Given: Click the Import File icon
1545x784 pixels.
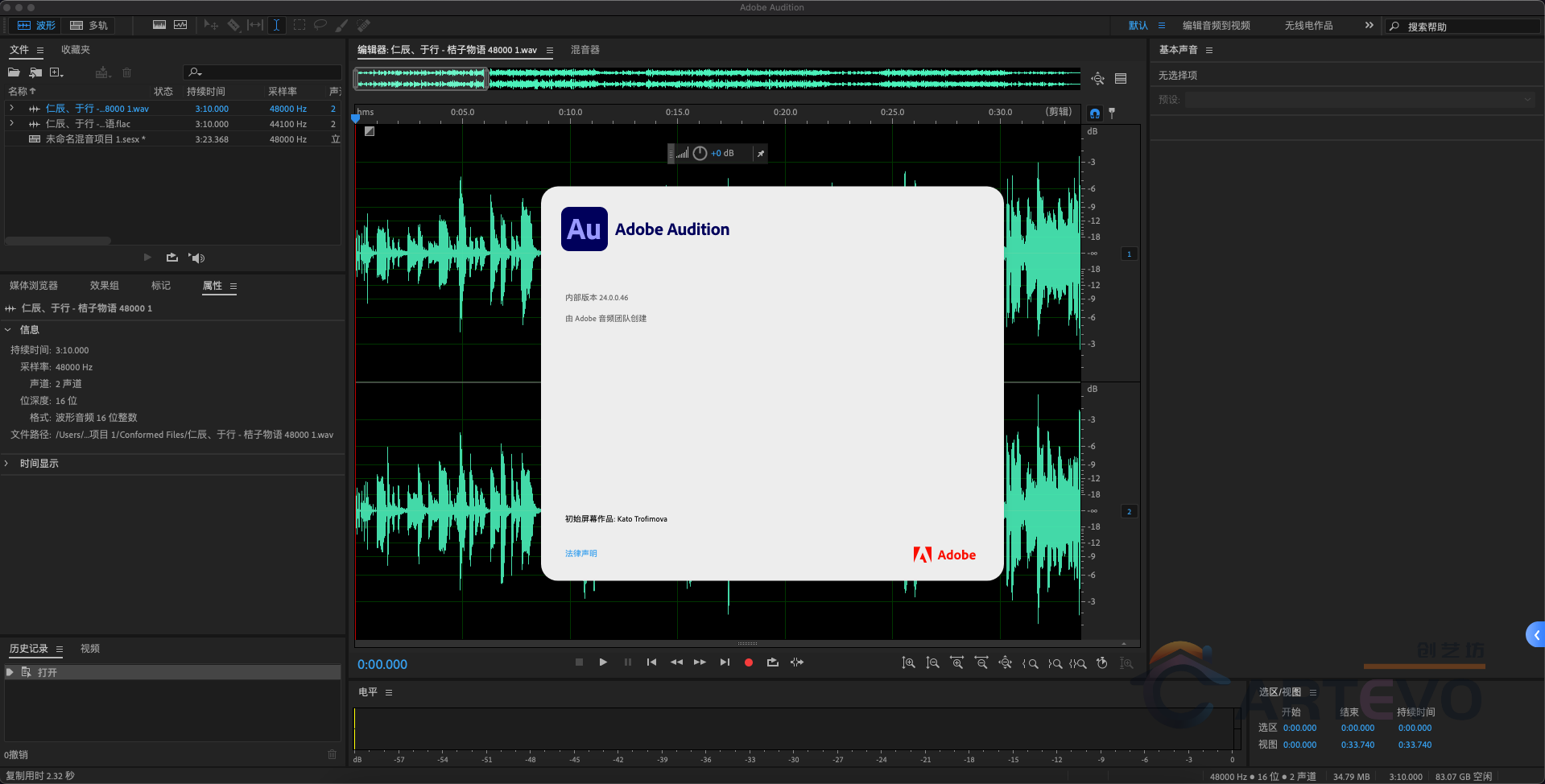Looking at the screenshot, I should (x=35, y=72).
